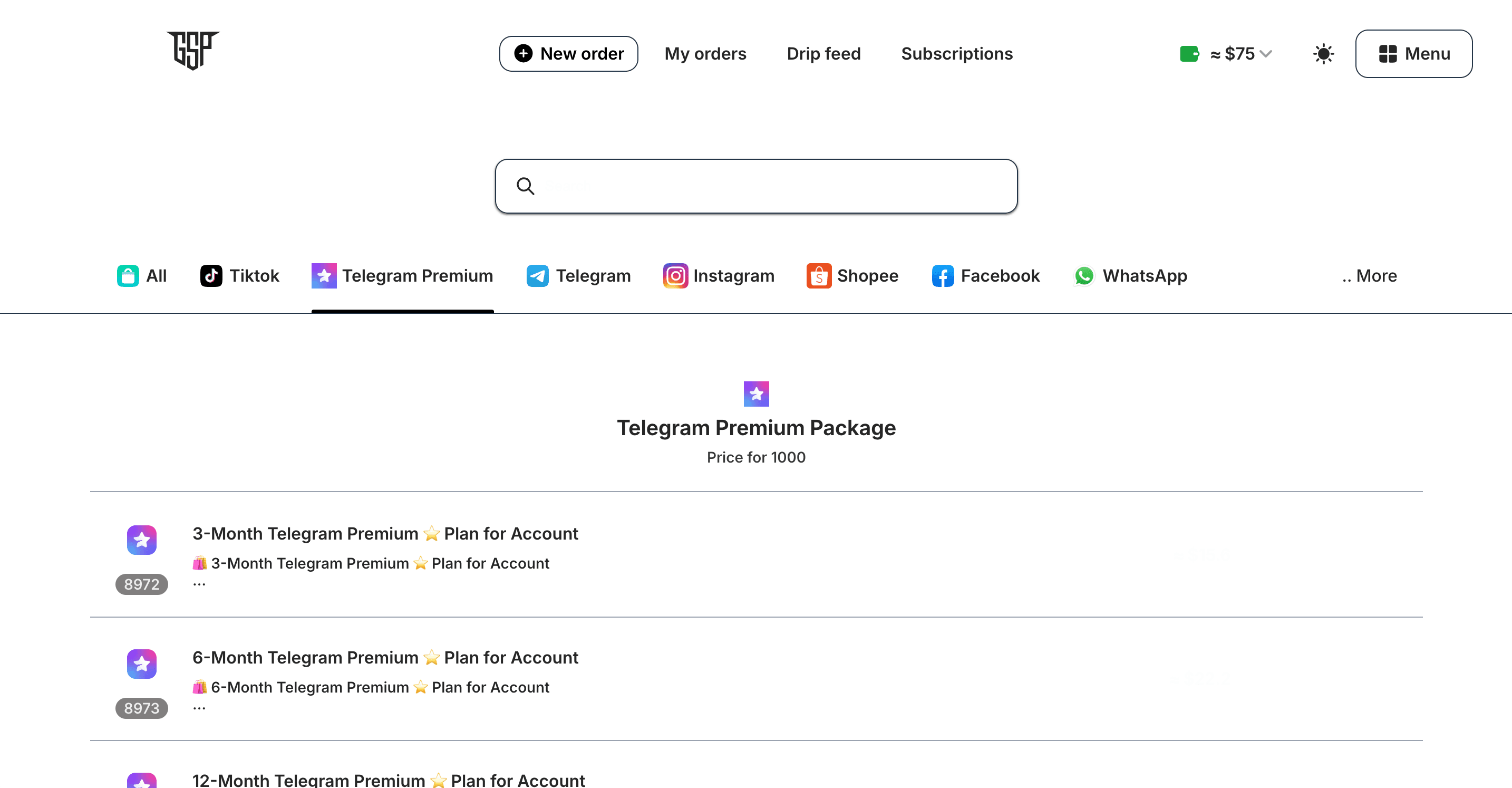
Task: Switch to the Telegram tab
Action: [578, 275]
